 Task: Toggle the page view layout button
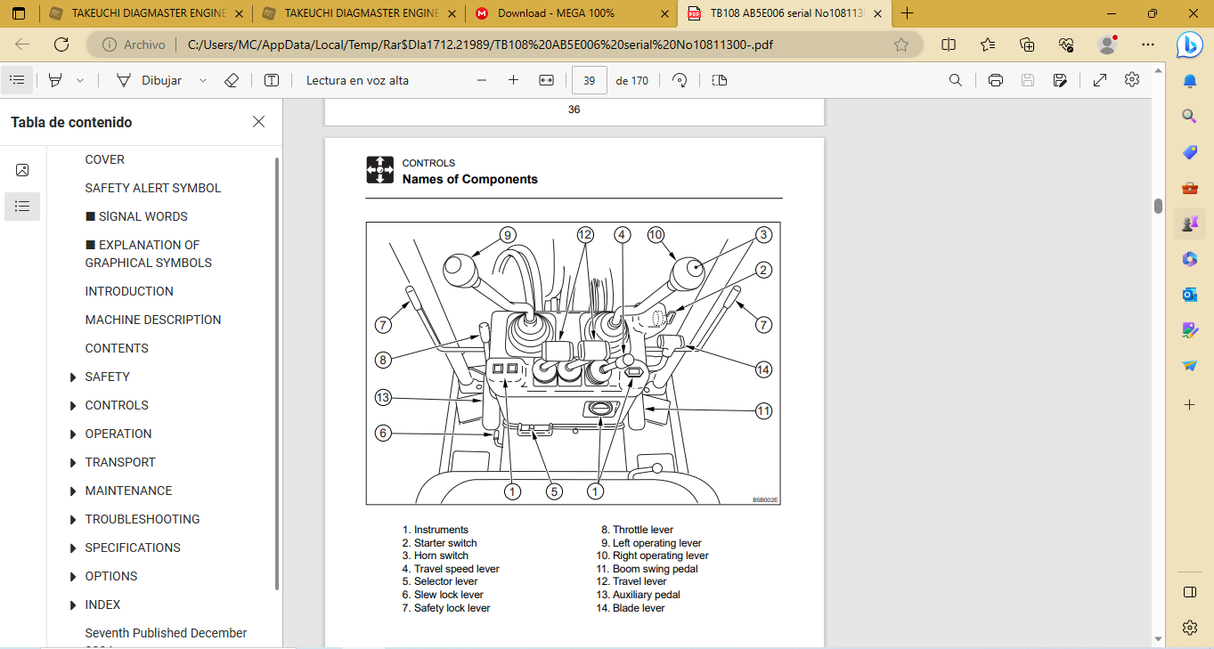point(719,80)
